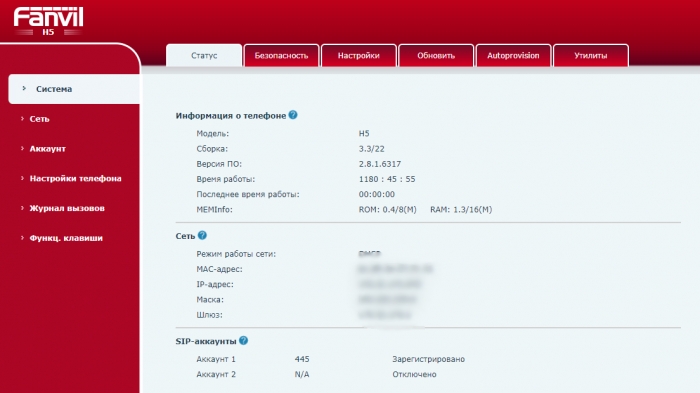Click the Fanvil H5 logo

click(48, 21)
